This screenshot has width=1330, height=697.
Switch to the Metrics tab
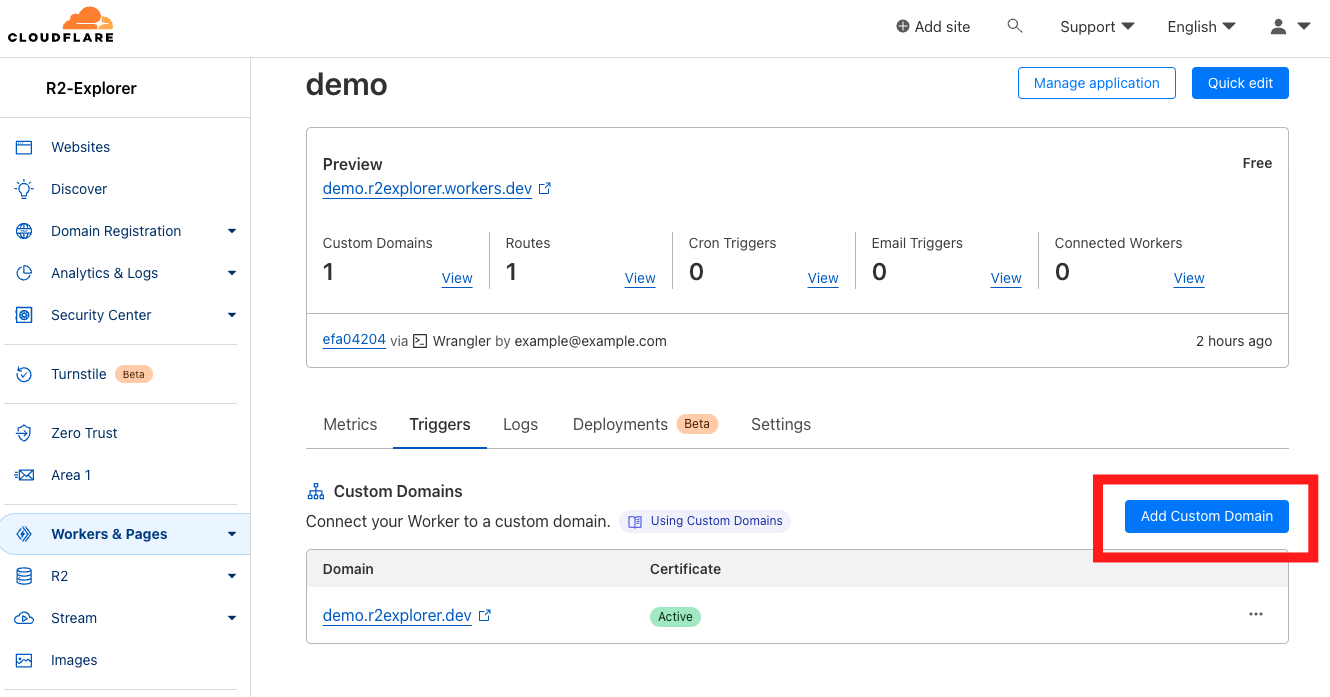350,424
